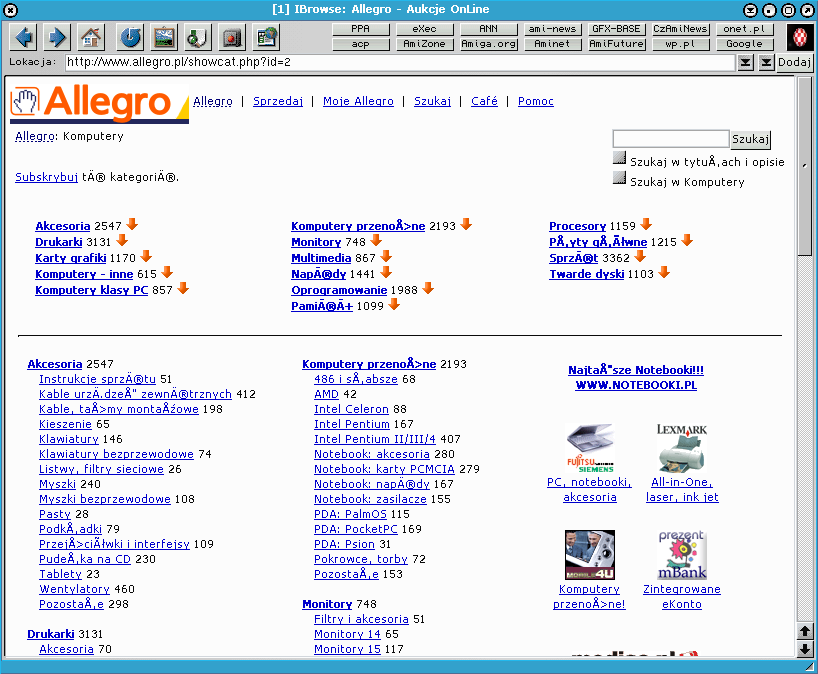
Task: Open the Amiga.org bookmark button
Action: tap(488, 44)
